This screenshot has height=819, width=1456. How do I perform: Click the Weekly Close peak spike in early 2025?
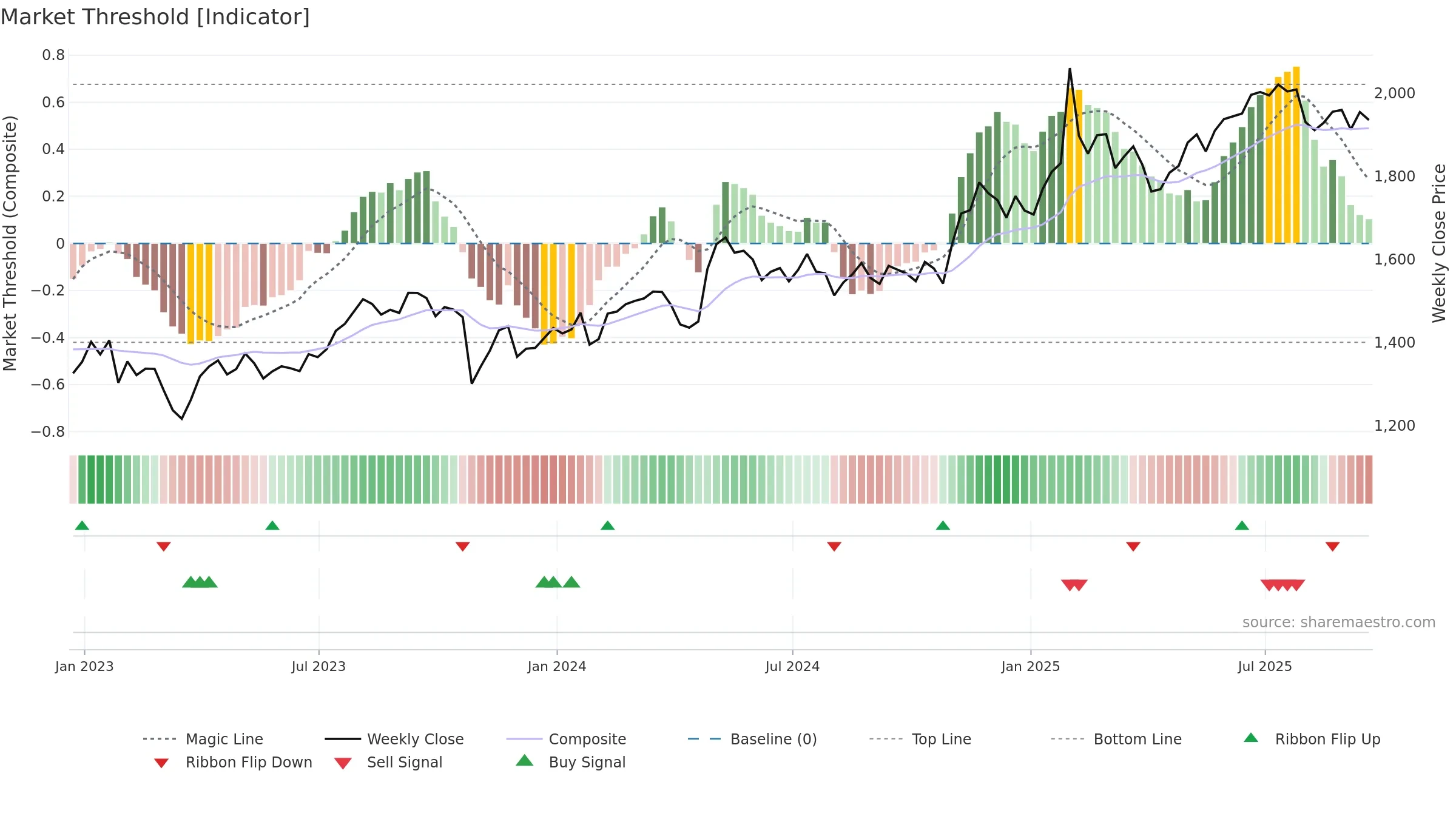(1070, 69)
